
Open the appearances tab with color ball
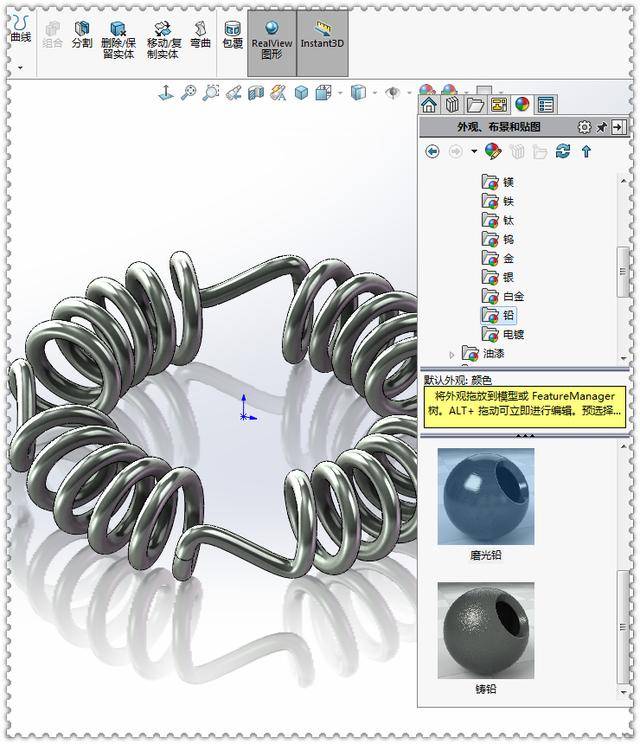click(522, 104)
